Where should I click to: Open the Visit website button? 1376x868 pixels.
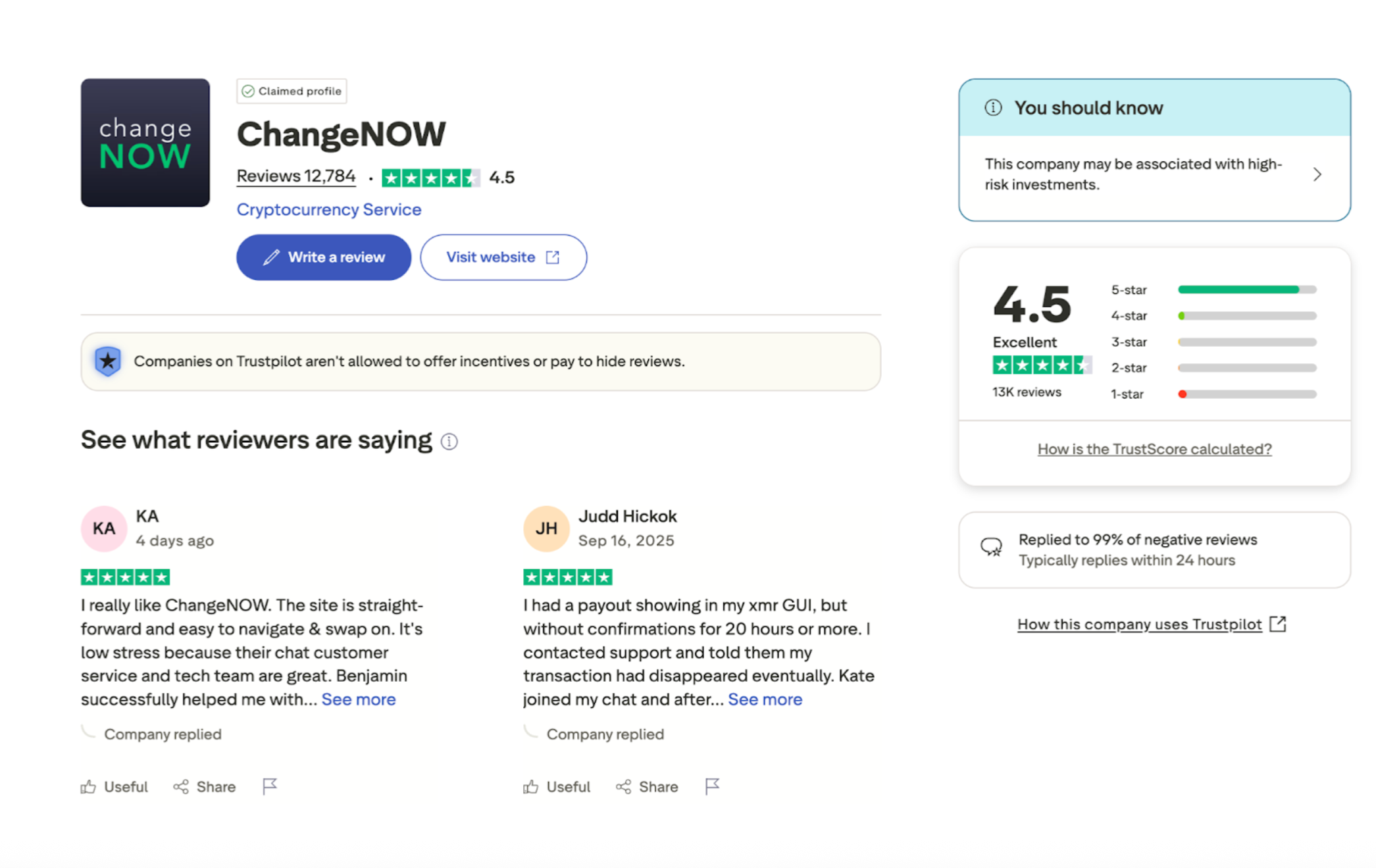click(503, 257)
